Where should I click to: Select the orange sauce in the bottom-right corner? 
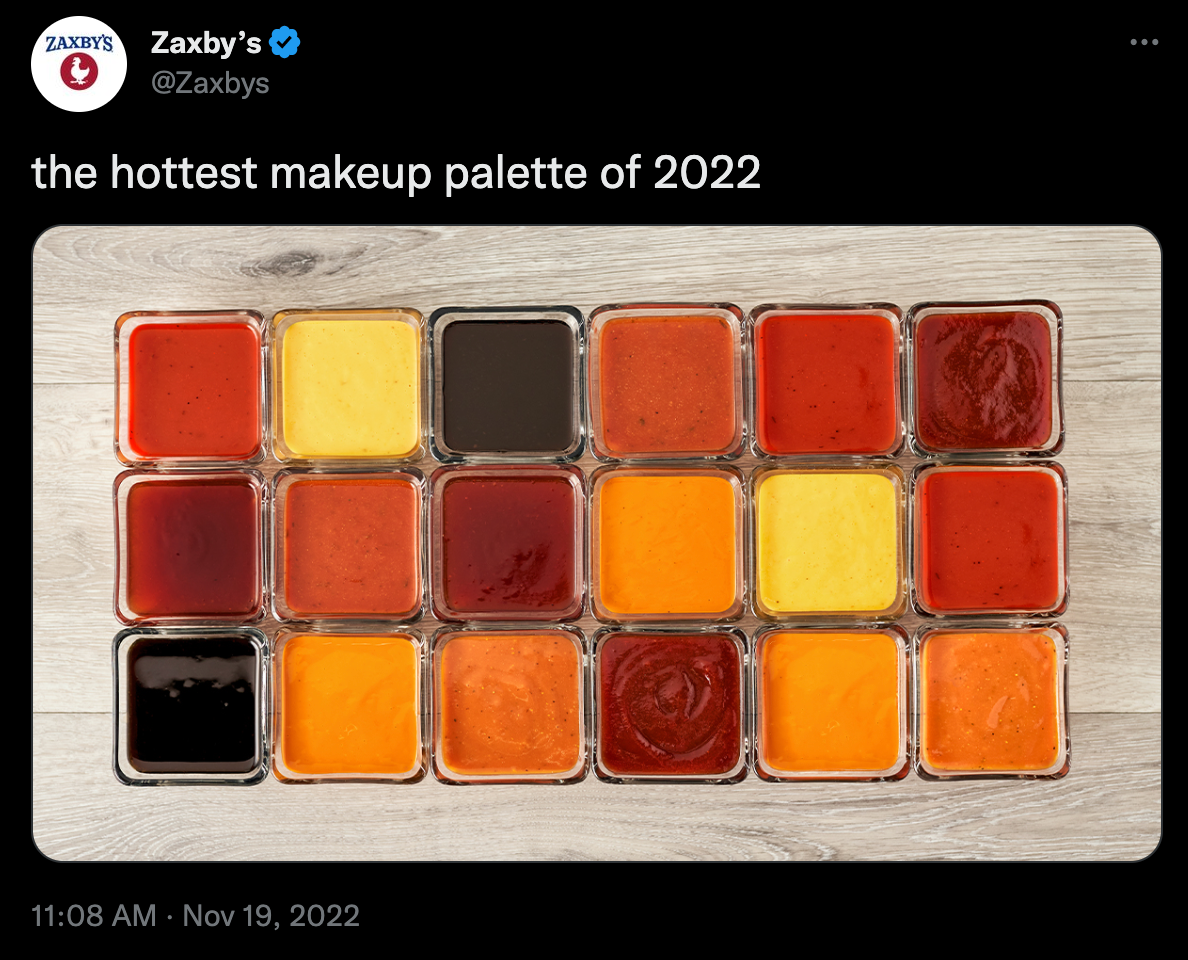(990, 700)
